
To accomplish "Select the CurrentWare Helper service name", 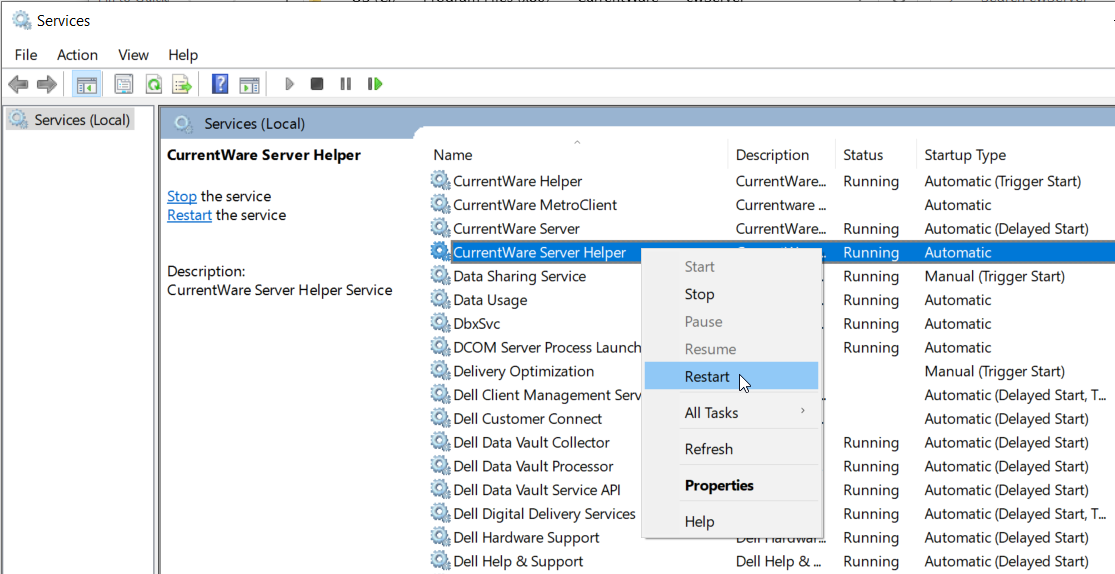I will pos(518,181).
